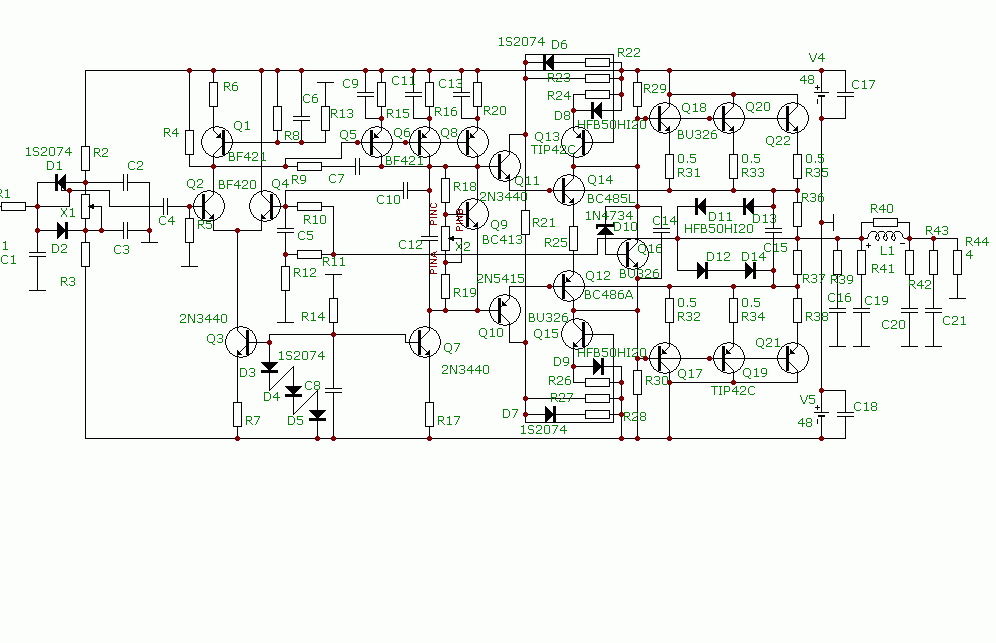Click output transistor Q21 symbol
This screenshot has height=643, width=996.
coord(793,358)
